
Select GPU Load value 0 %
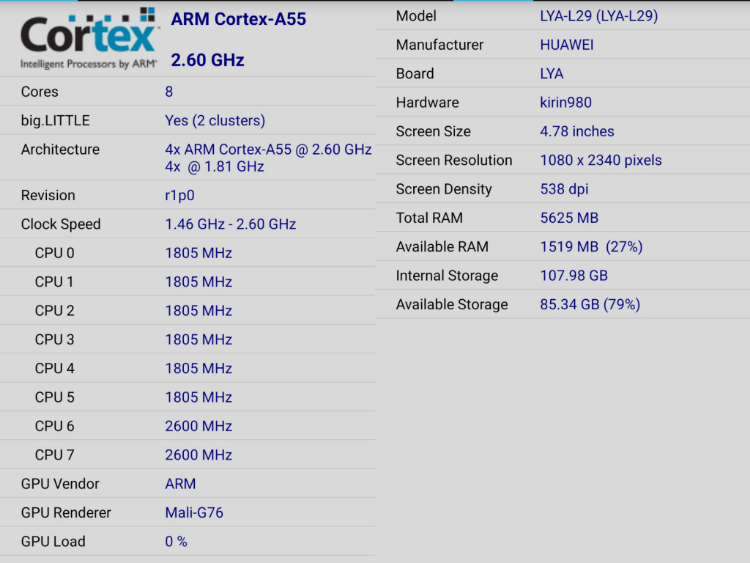point(176,541)
